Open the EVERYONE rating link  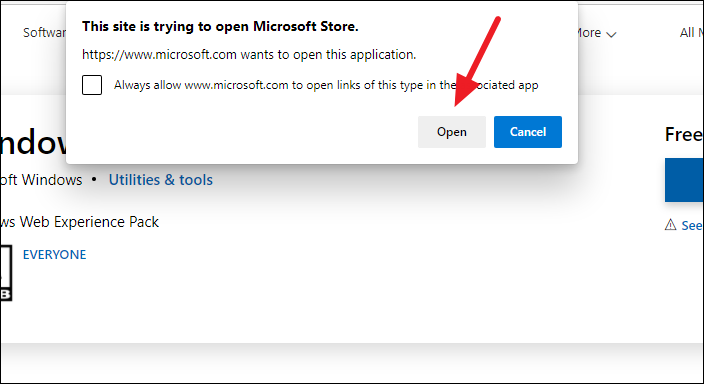[54, 255]
